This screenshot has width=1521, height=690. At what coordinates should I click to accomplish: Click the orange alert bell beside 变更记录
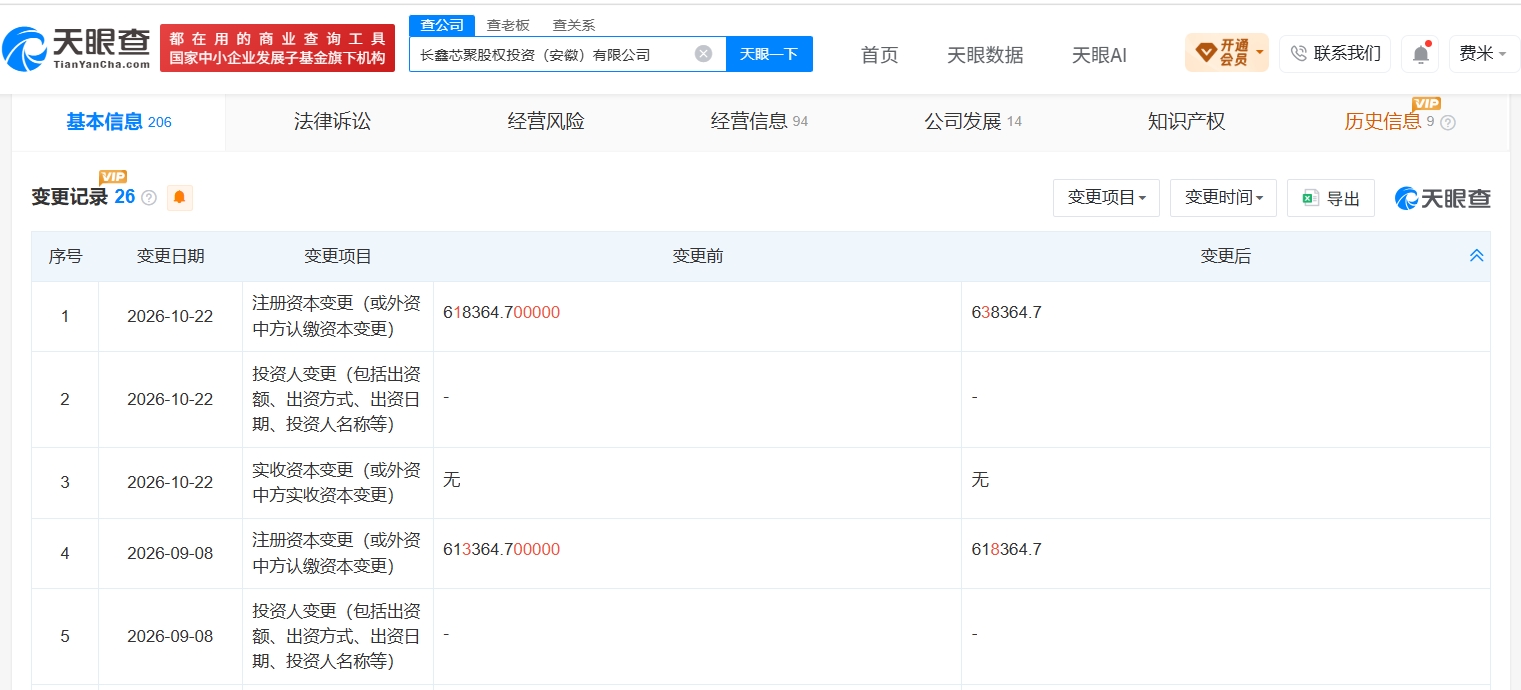click(x=180, y=197)
